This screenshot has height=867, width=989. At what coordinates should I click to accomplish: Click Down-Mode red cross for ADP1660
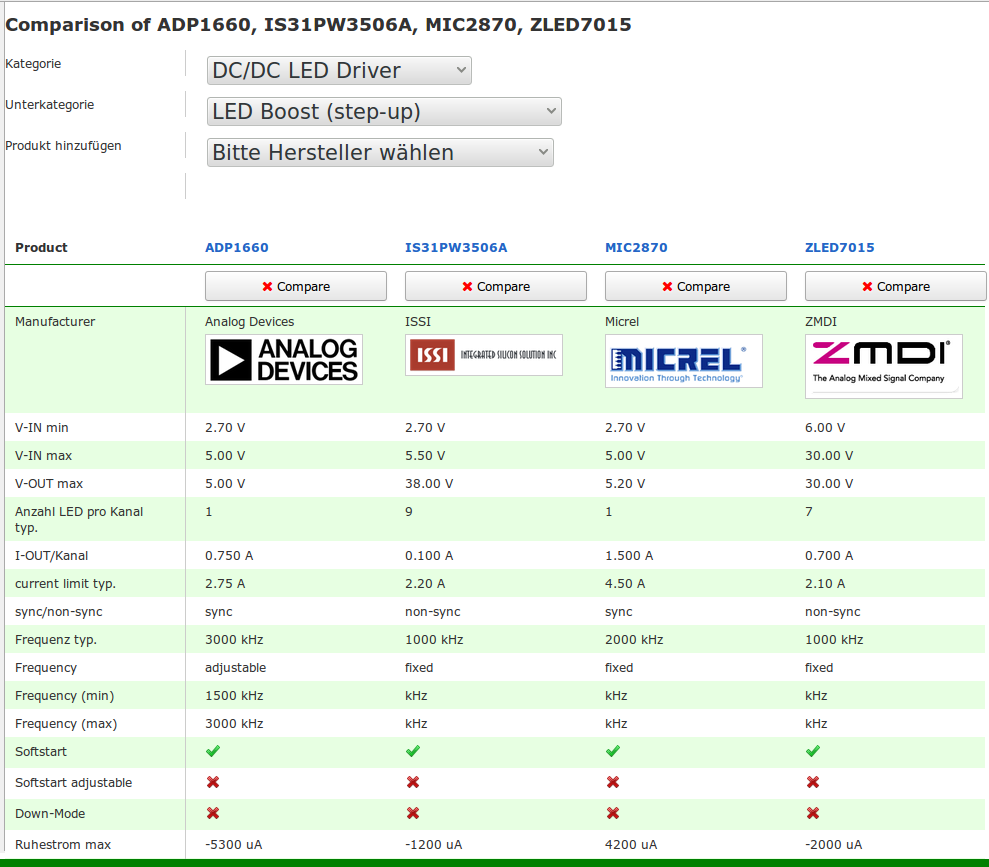pyautogui.click(x=213, y=813)
